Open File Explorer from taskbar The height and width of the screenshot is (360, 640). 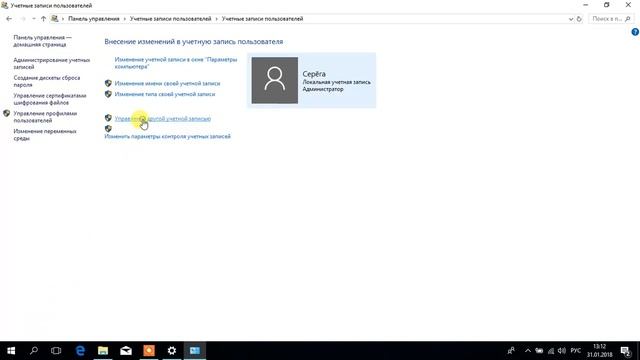(103, 351)
